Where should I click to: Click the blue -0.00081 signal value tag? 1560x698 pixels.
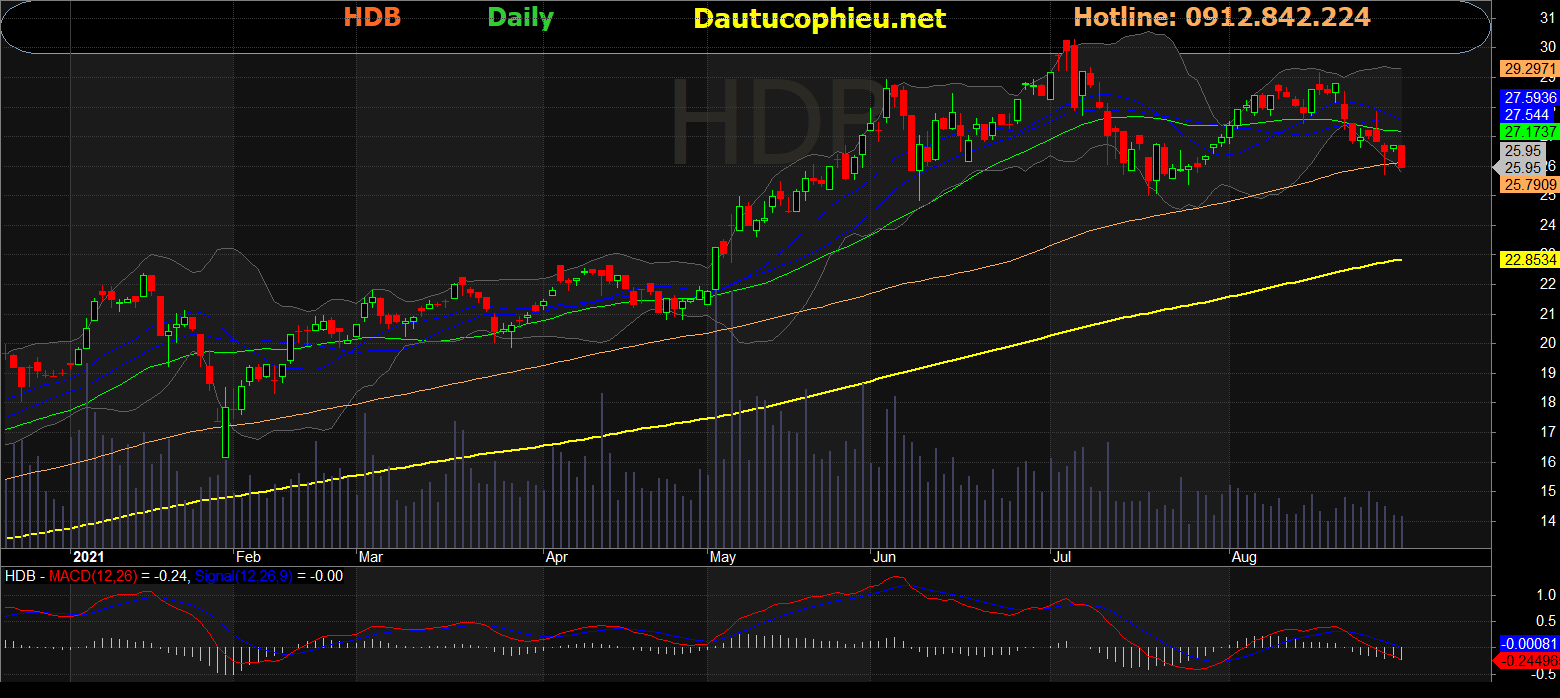tap(1529, 644)
